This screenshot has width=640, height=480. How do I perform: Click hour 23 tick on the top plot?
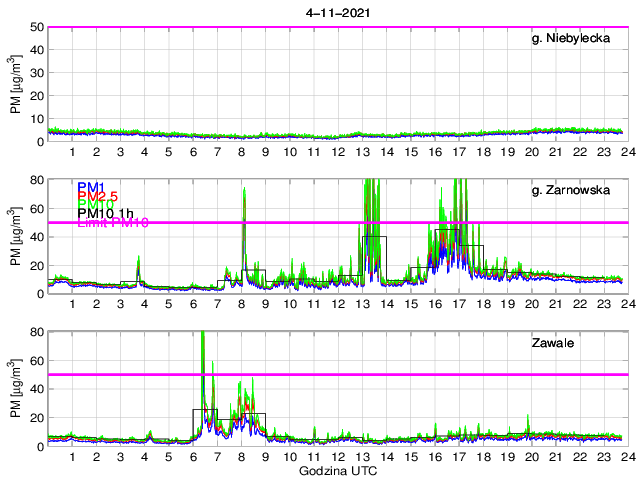point(604,152)
